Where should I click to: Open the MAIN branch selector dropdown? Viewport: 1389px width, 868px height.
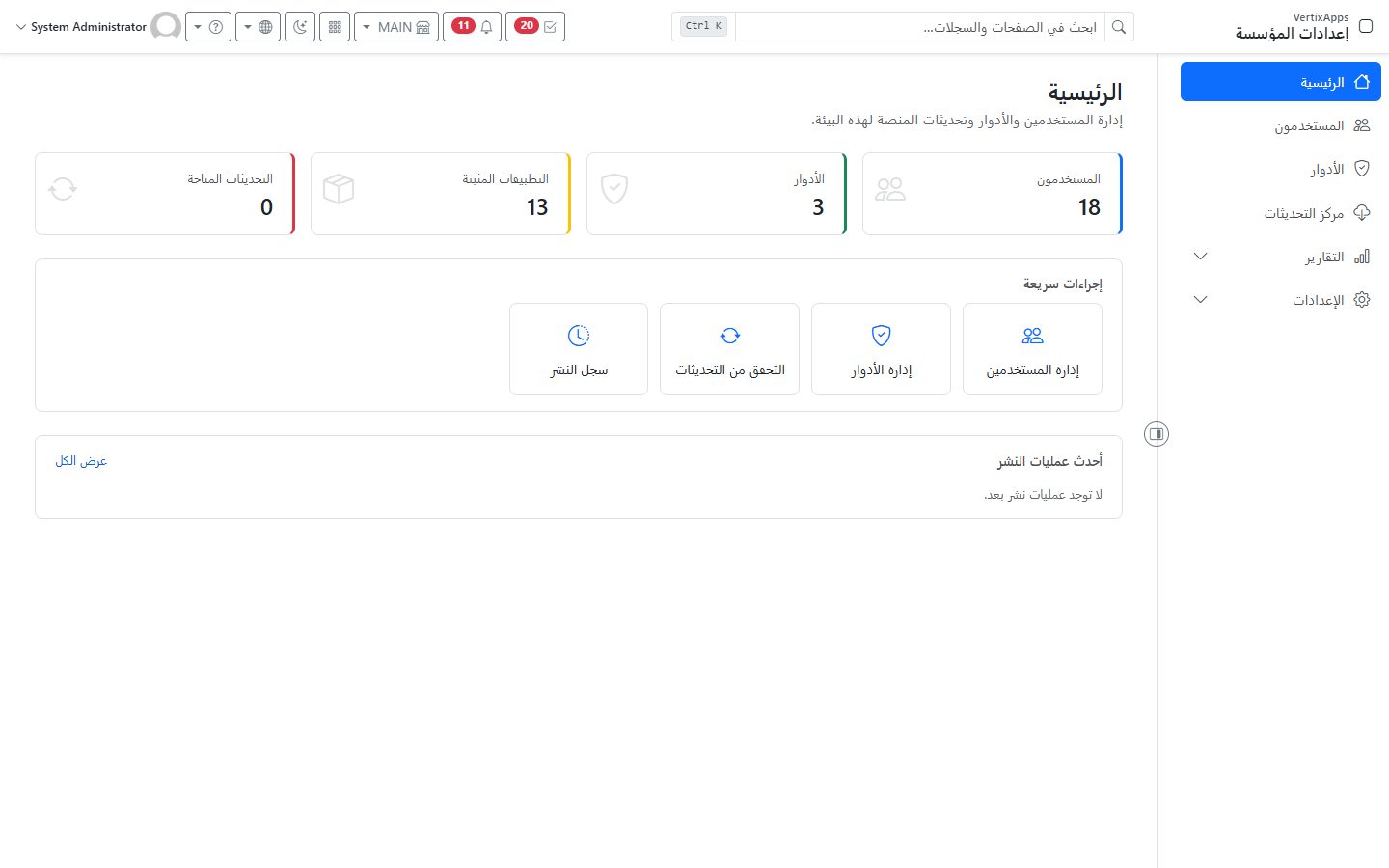point(396,27)
